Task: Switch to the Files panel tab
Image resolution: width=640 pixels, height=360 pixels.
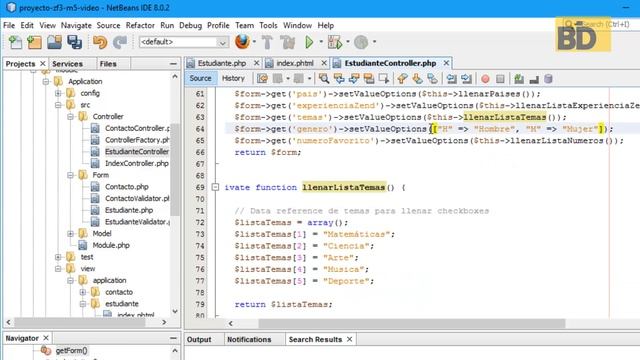Action: point(108,64)
